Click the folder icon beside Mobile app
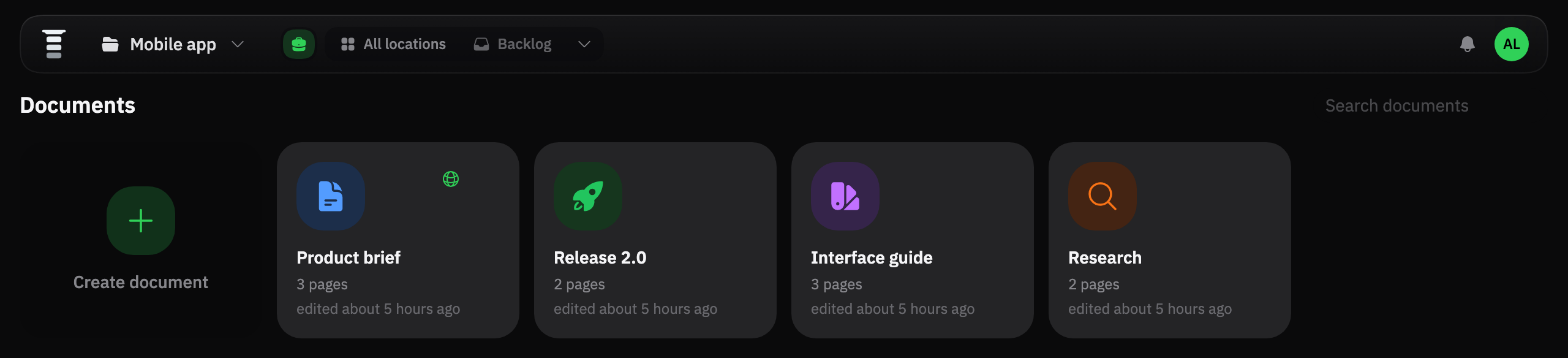The image size is (1568, 358). [110, 44]
